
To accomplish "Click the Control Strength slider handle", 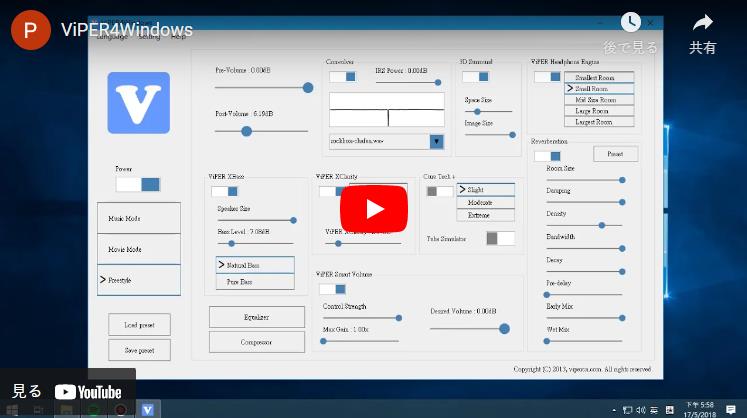I will 399,318.
